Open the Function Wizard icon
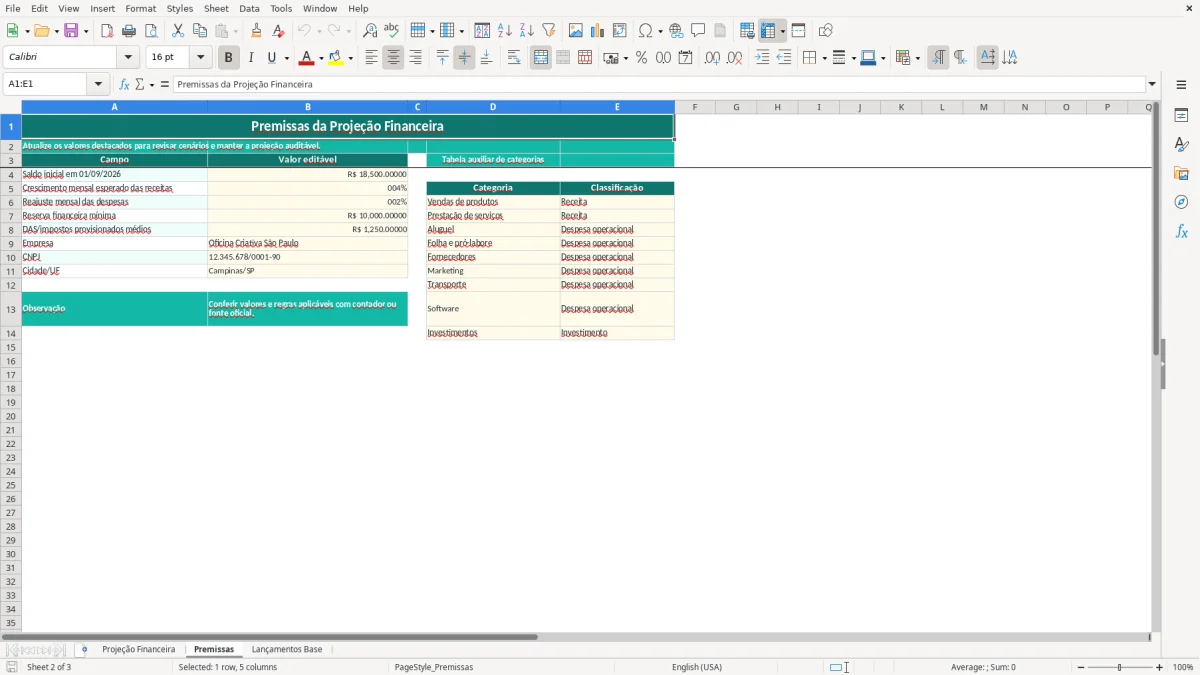Viewport: 1200px width, 675px height. click(x=124, y=84)
